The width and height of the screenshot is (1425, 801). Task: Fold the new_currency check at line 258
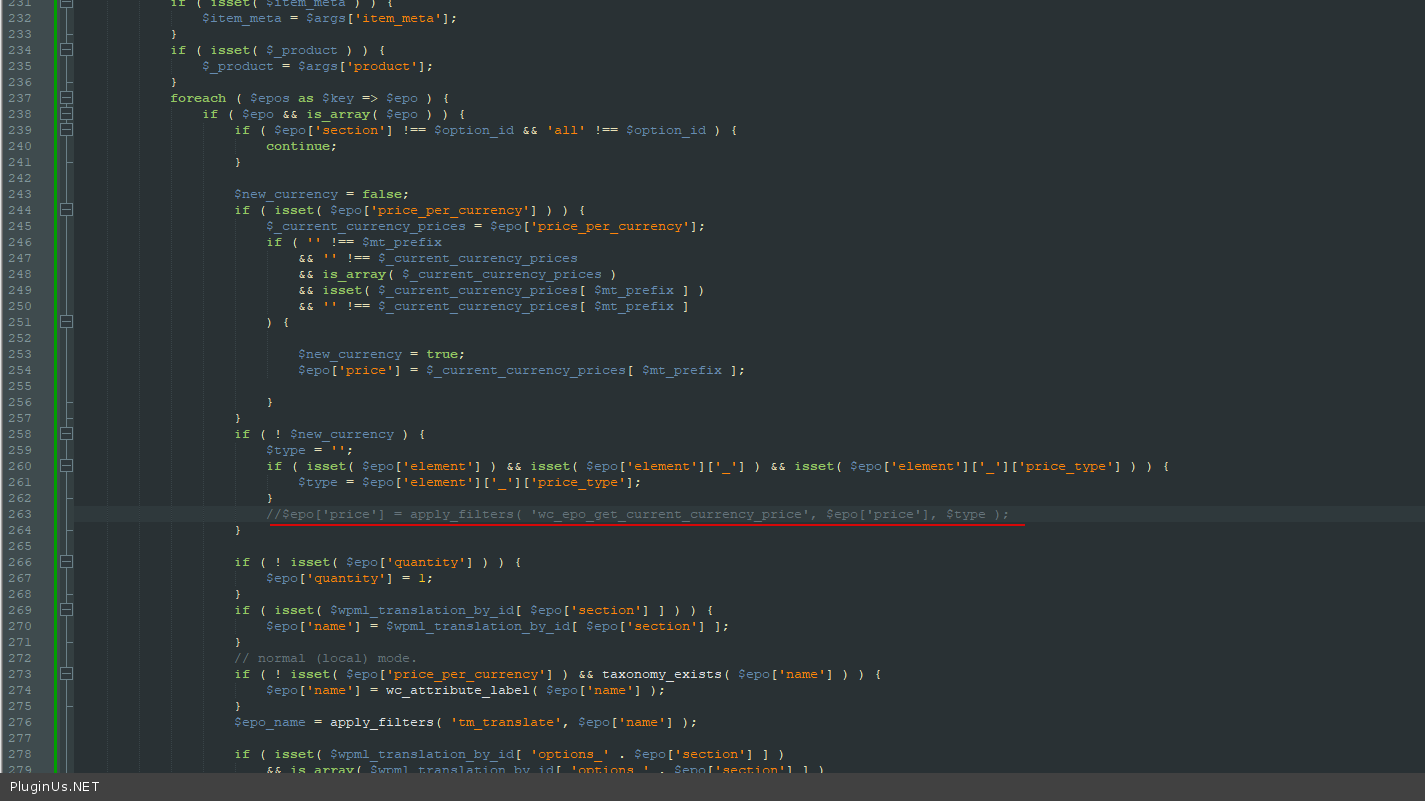pos(66,434)
